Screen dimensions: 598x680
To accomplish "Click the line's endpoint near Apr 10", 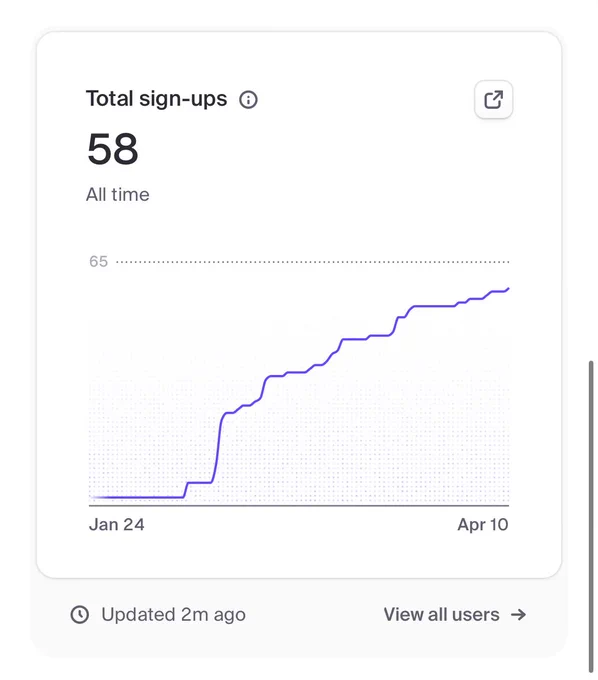I will (x=508, y=289).
